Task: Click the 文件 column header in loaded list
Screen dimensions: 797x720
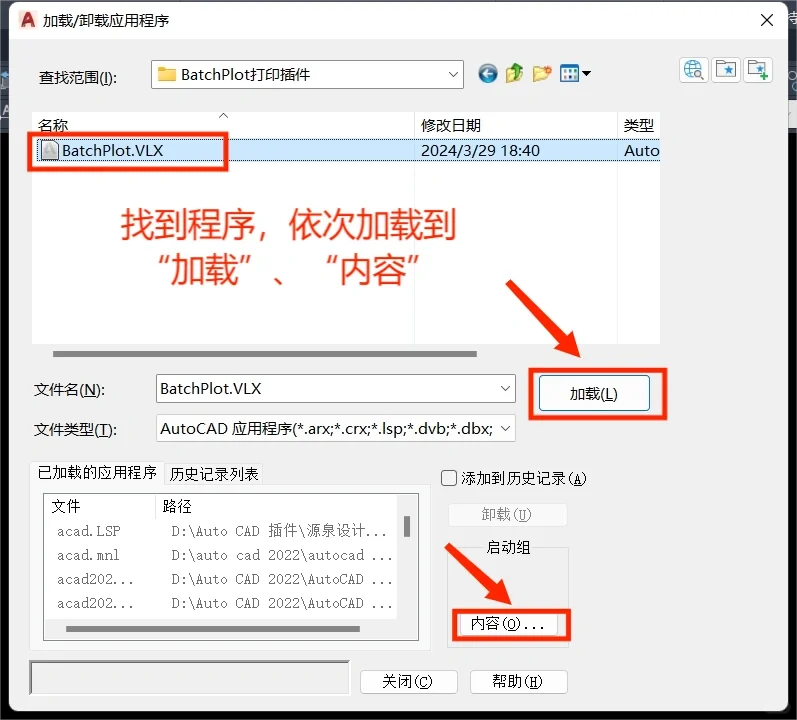Action: (x=100, y=506)
